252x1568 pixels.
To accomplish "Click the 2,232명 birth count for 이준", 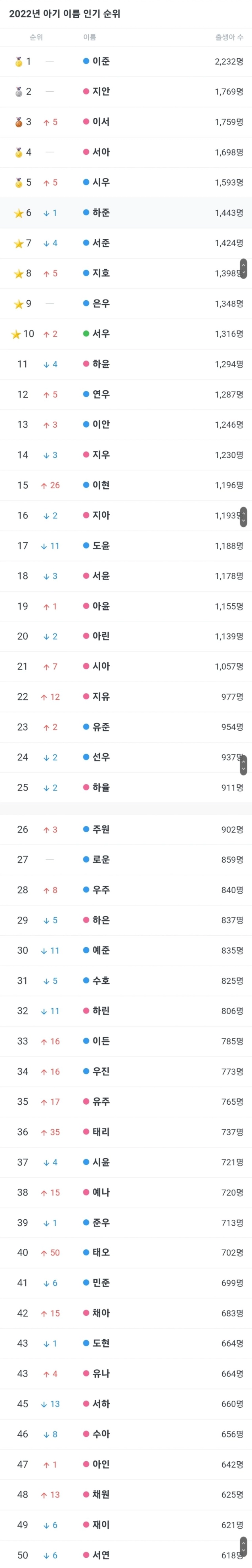I will pyautogui.click(x=229, y=61).
